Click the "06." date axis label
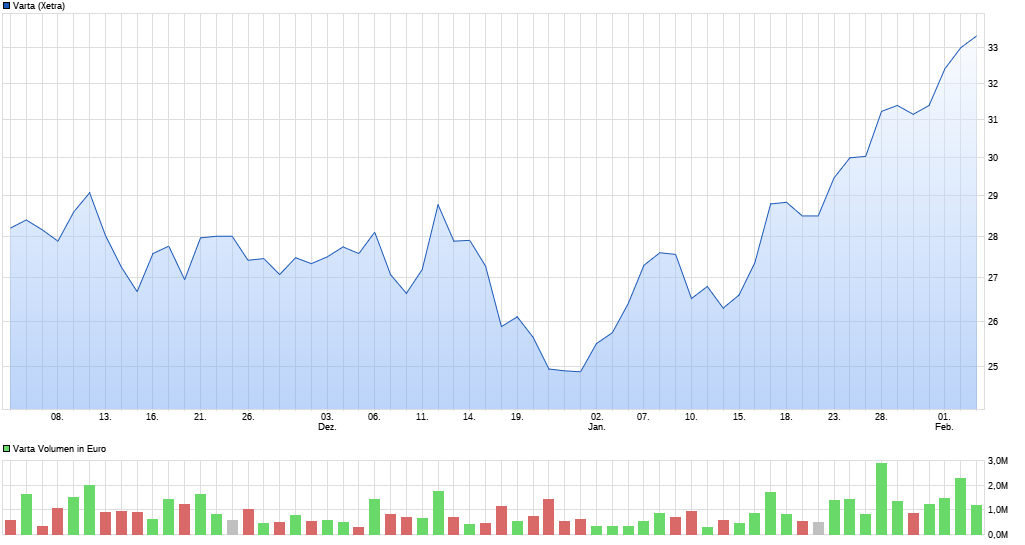Screen dimensions: 1025x545 coord(374,416)
